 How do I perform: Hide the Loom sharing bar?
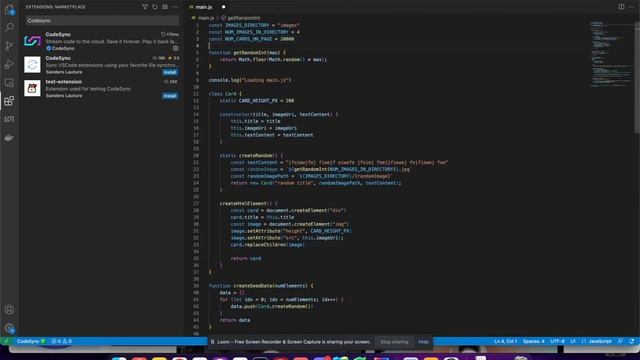[423, 342]
